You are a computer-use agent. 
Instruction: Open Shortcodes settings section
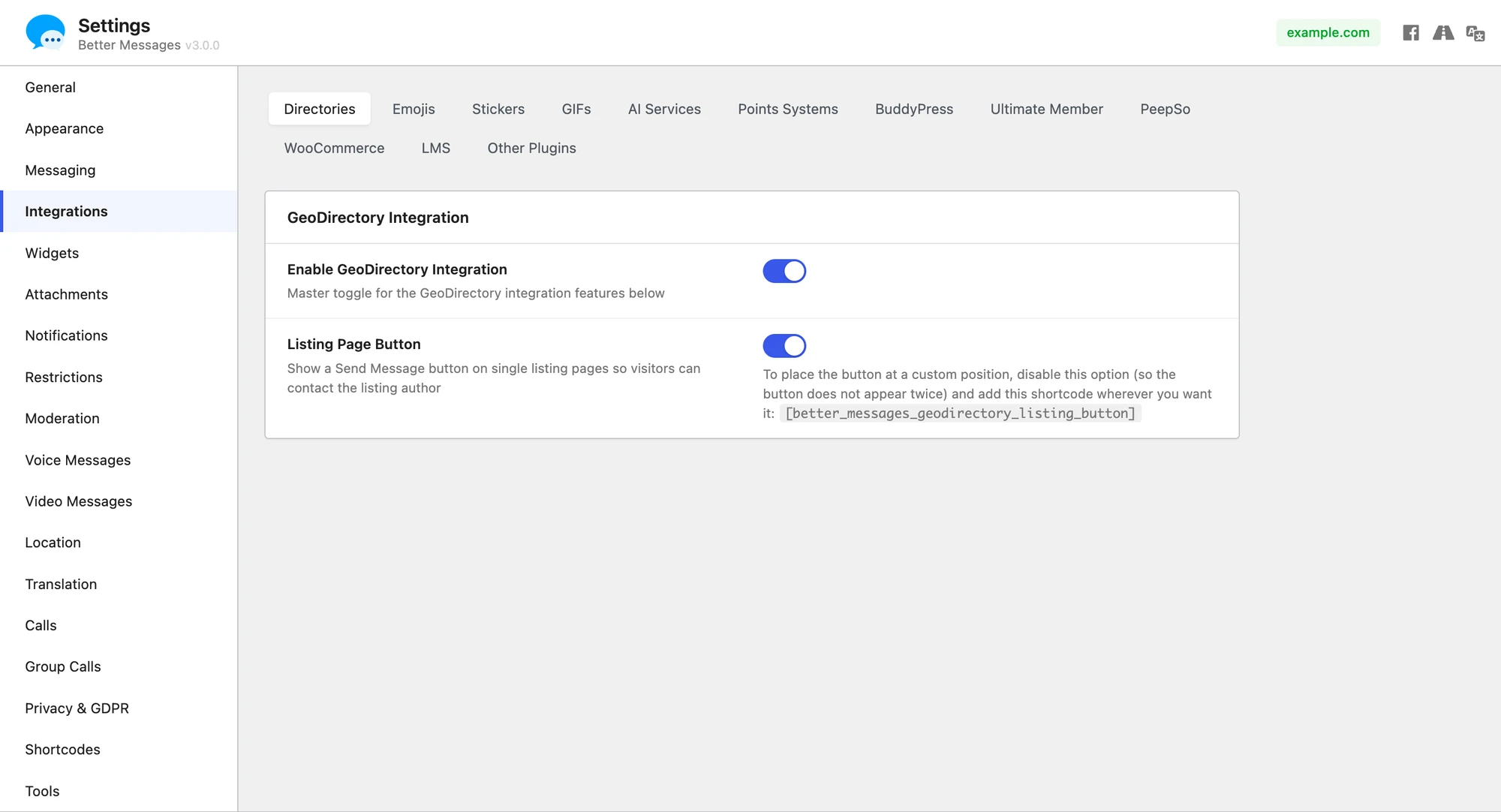(x=119, y=750)
